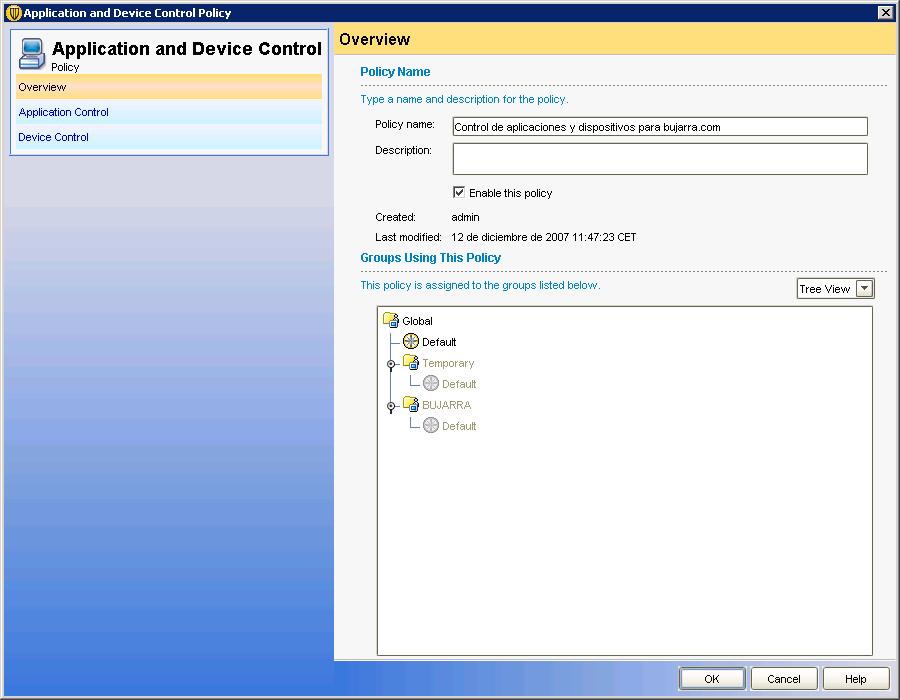This screenshot has height=700, width=900.
Task: Switch to the Application Control section
Action: point(64,112)
